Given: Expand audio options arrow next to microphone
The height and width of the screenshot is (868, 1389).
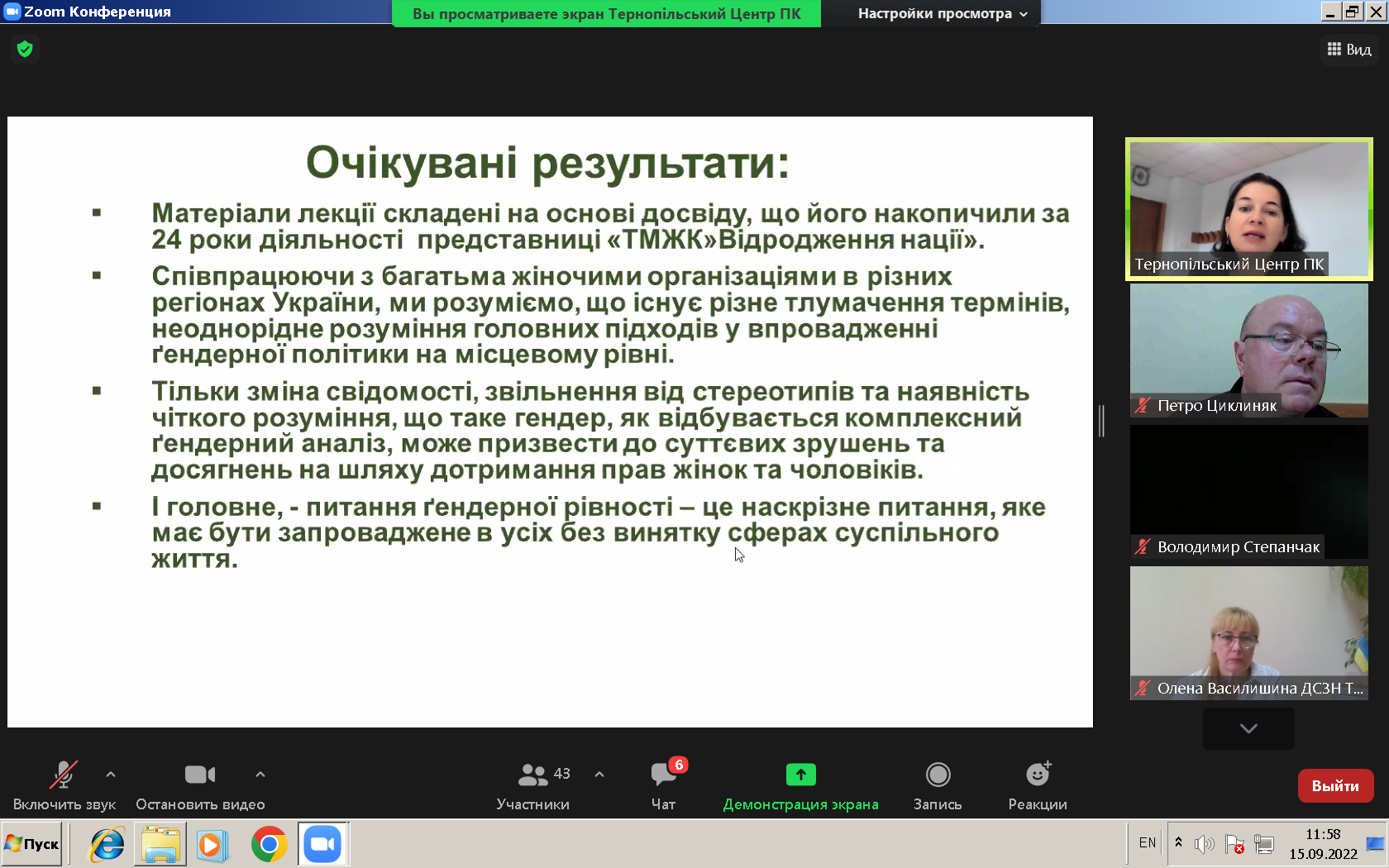Looking at the screenshot, I should (111, 775).
